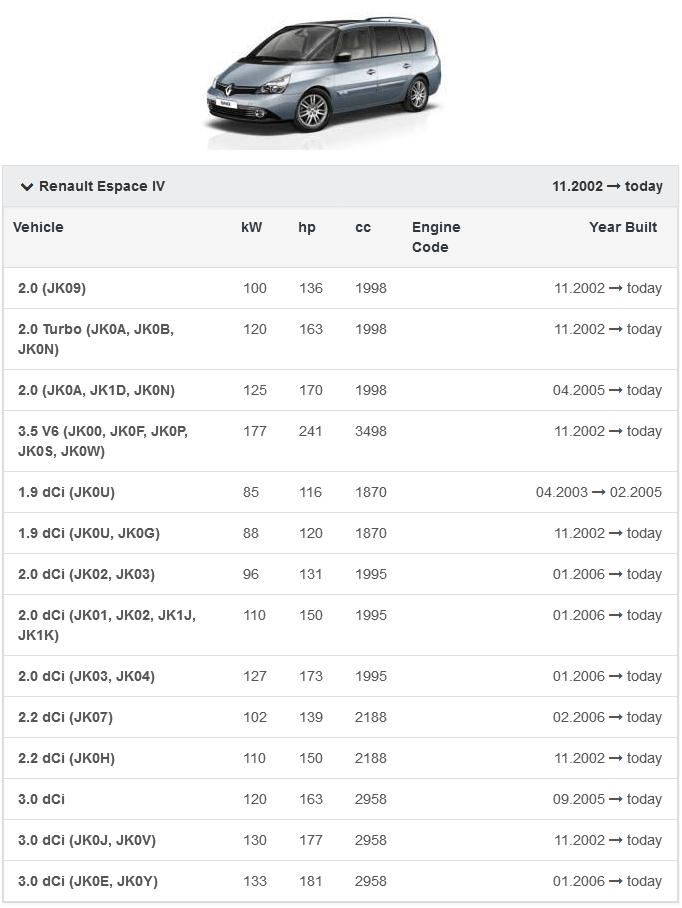Click the Renault Espace IV header title

(x=102, y=187)
